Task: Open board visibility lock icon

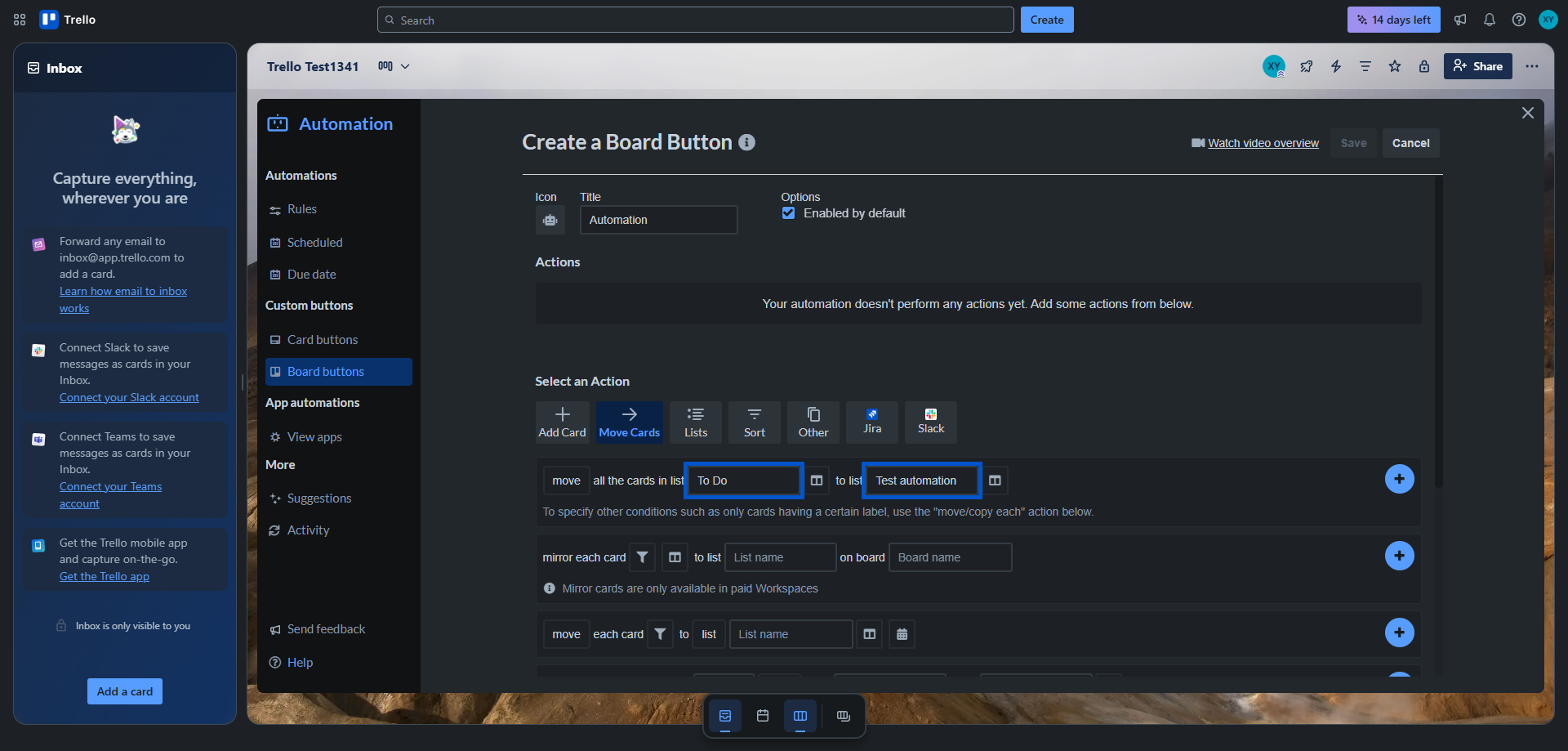Action: [x=1424, y=66]
